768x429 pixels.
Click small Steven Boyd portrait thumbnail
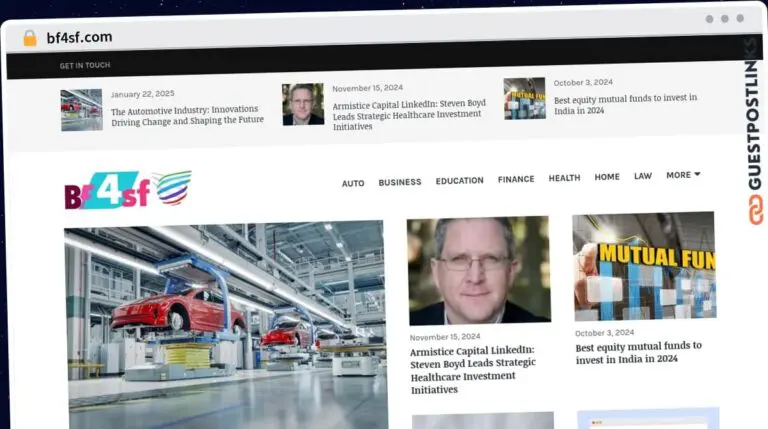303,104
